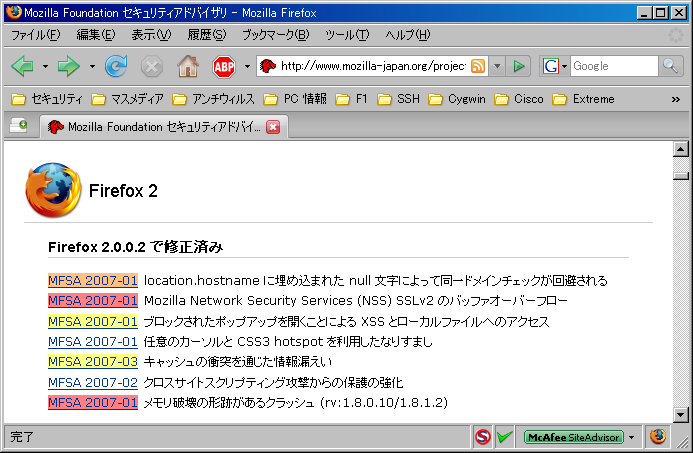Click the McAfee SiteAdvisor button
The image size is (693, 453).
[574, 437]
